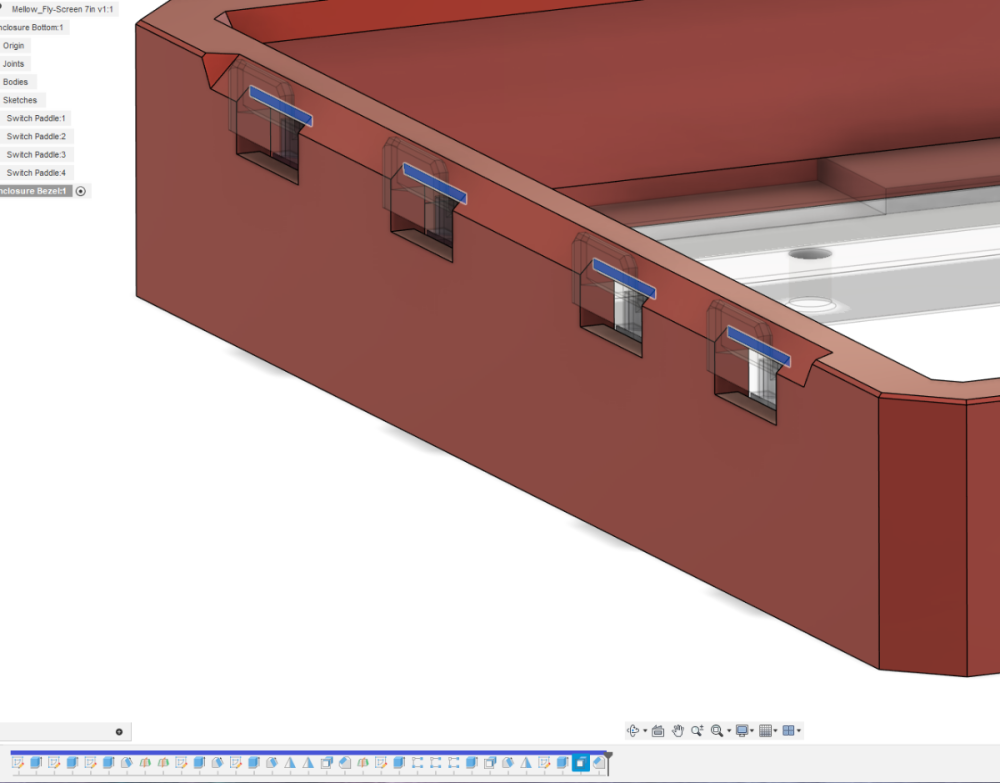Open Display Settings monitor icon

coord(742,731)
